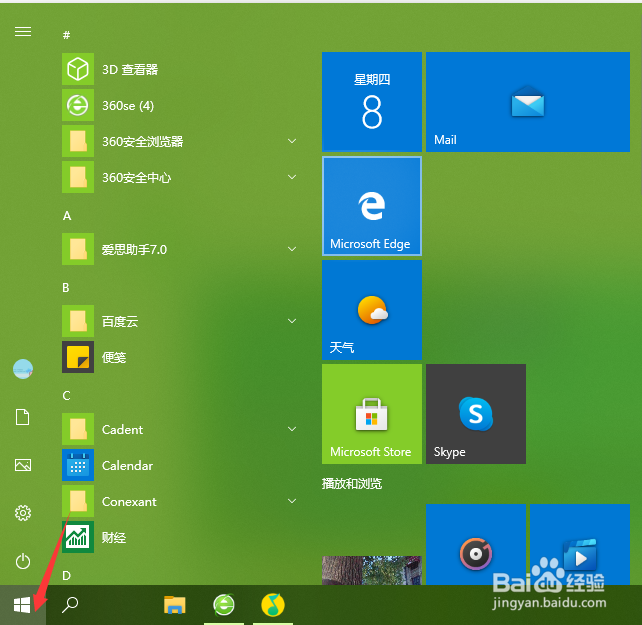Open File Explorer on the taskbar
This screenshot has height=625, width=642.
[x=175, y=605]
